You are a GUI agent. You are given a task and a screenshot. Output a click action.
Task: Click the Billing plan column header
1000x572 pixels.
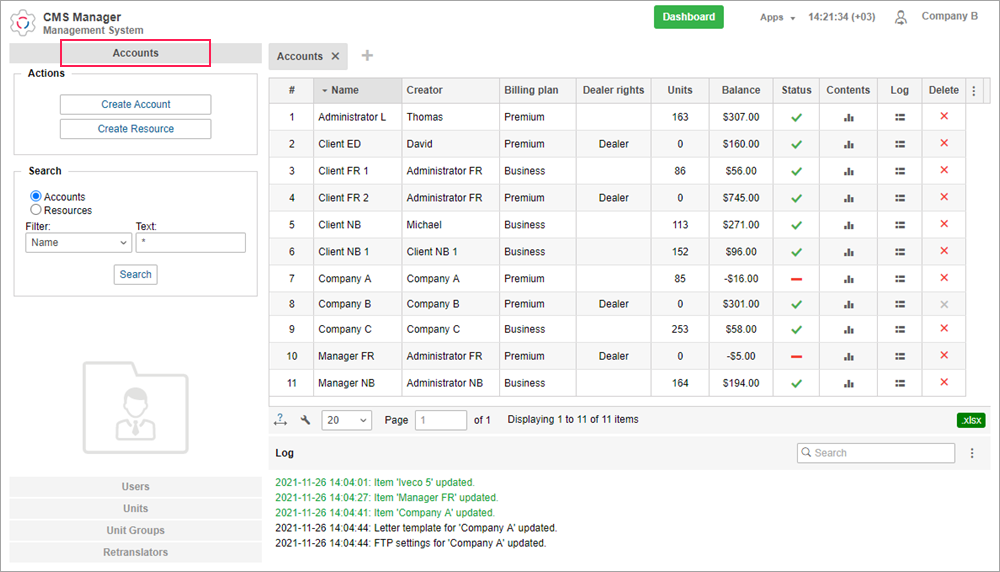tap(538, 91)
